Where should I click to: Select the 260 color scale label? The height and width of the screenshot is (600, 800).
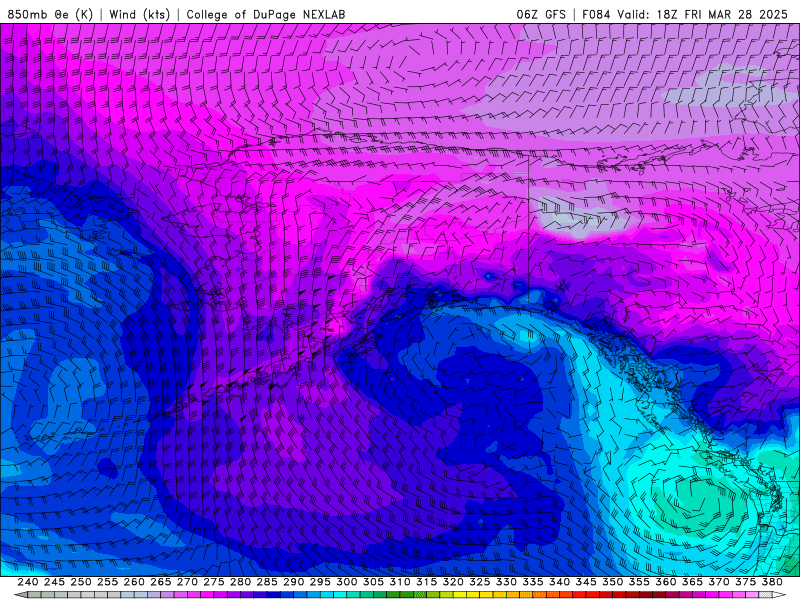tap(134, 582)
